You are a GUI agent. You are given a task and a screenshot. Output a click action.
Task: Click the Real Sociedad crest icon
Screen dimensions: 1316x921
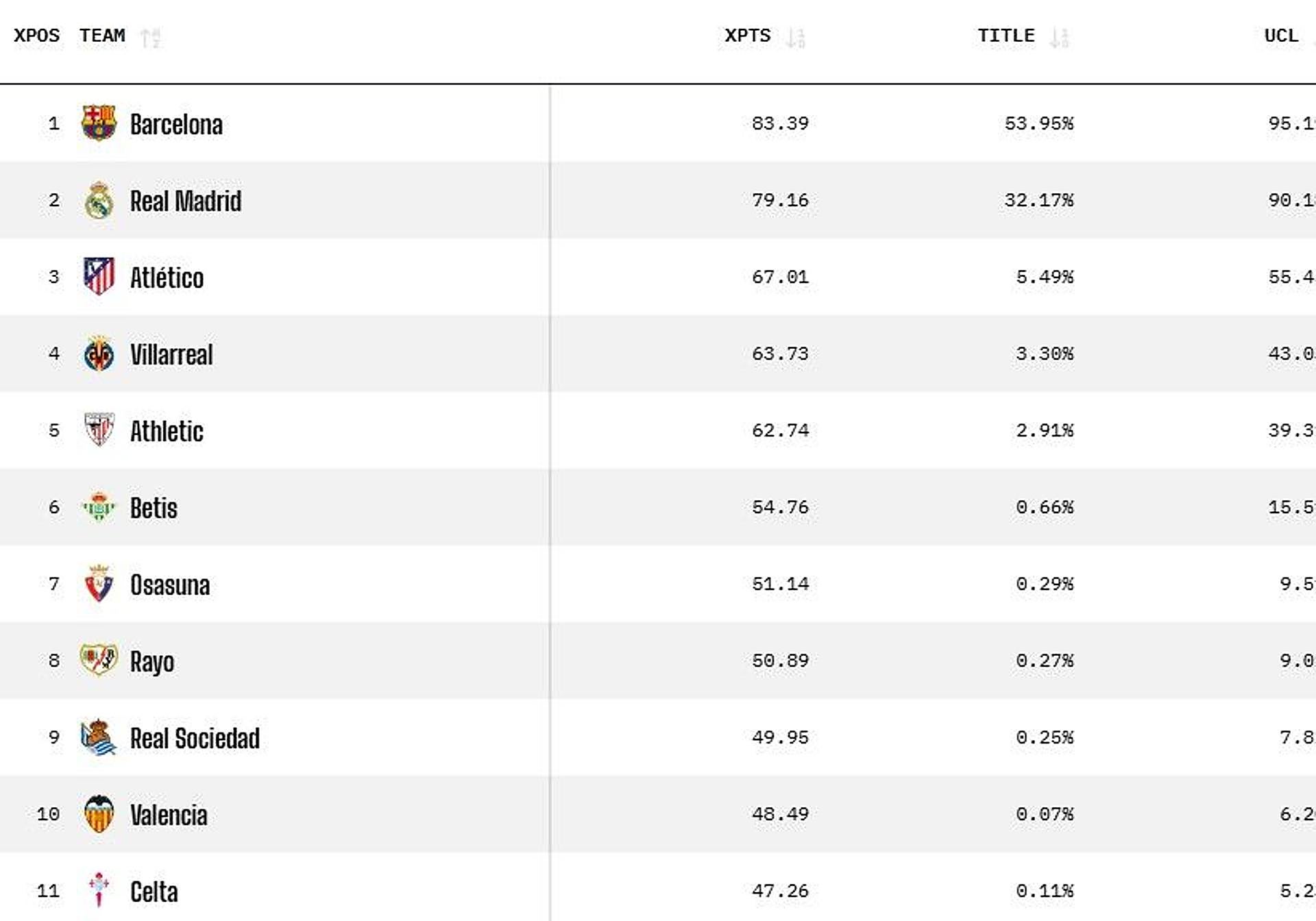point(99,737)
